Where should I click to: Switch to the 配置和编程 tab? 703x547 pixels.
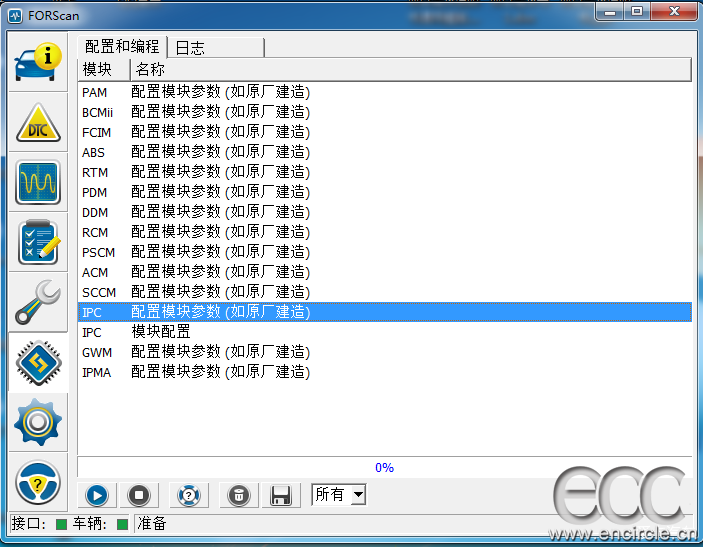point(122,47)
